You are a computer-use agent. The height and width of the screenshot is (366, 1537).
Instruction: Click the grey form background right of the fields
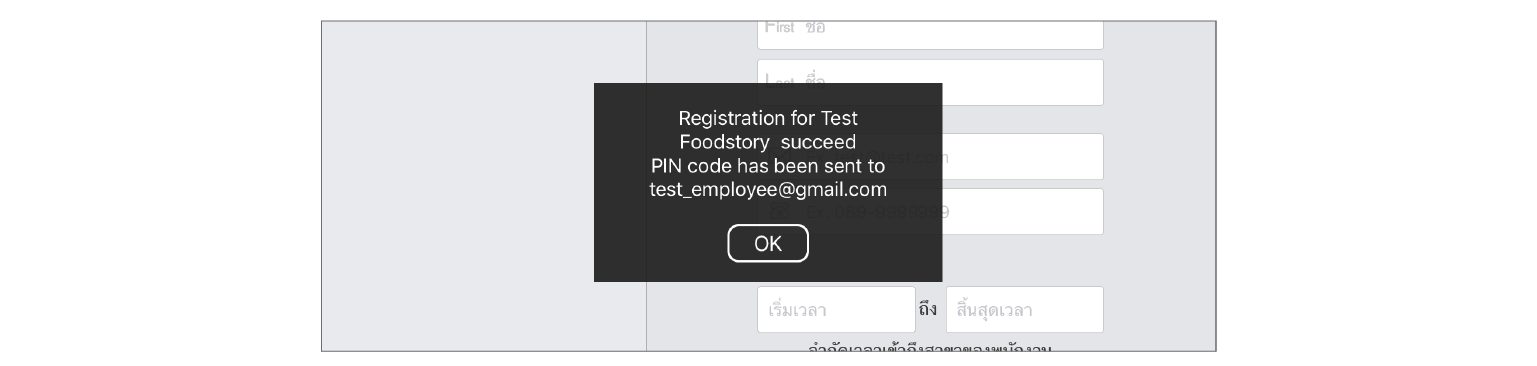tap(1160, 186)
